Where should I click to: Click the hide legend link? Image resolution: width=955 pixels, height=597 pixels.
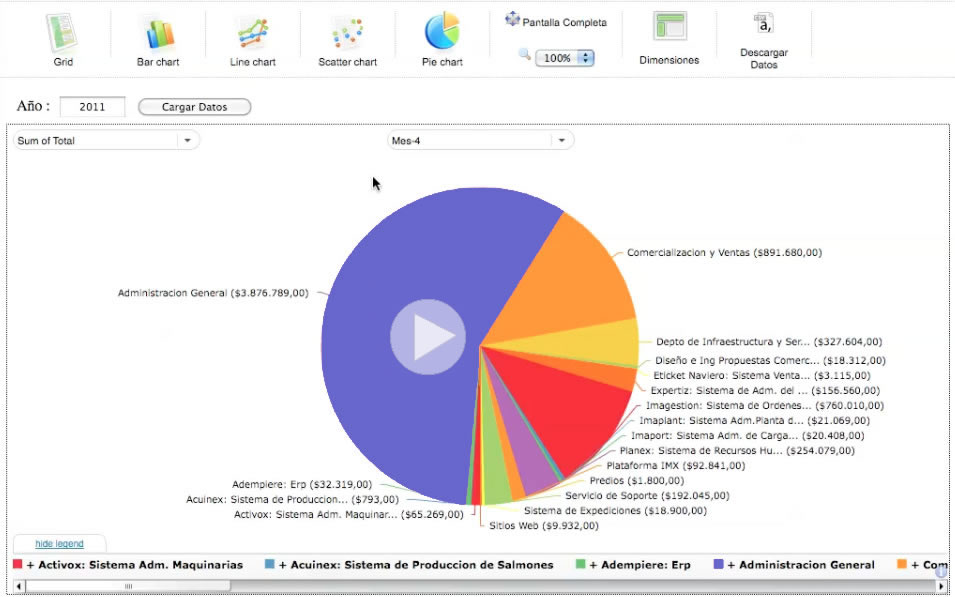pos(59,543)
